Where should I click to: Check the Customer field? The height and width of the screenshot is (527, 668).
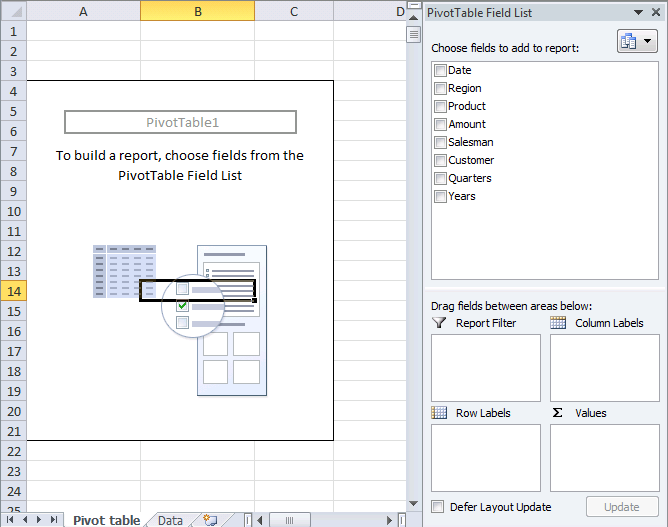[440, 160]
